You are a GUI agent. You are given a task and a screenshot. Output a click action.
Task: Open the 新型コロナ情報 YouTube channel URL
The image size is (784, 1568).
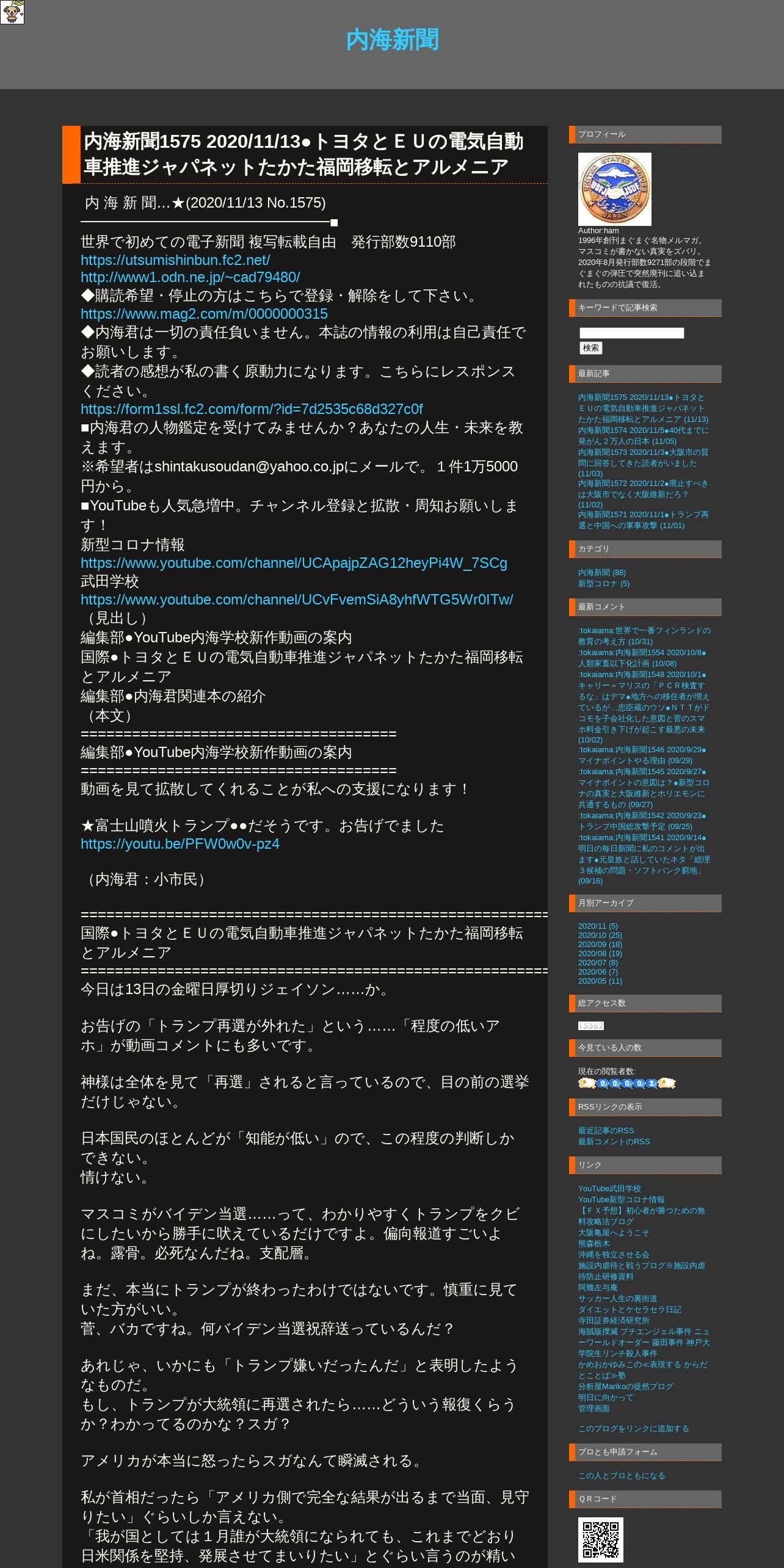(x=294, y=563)
